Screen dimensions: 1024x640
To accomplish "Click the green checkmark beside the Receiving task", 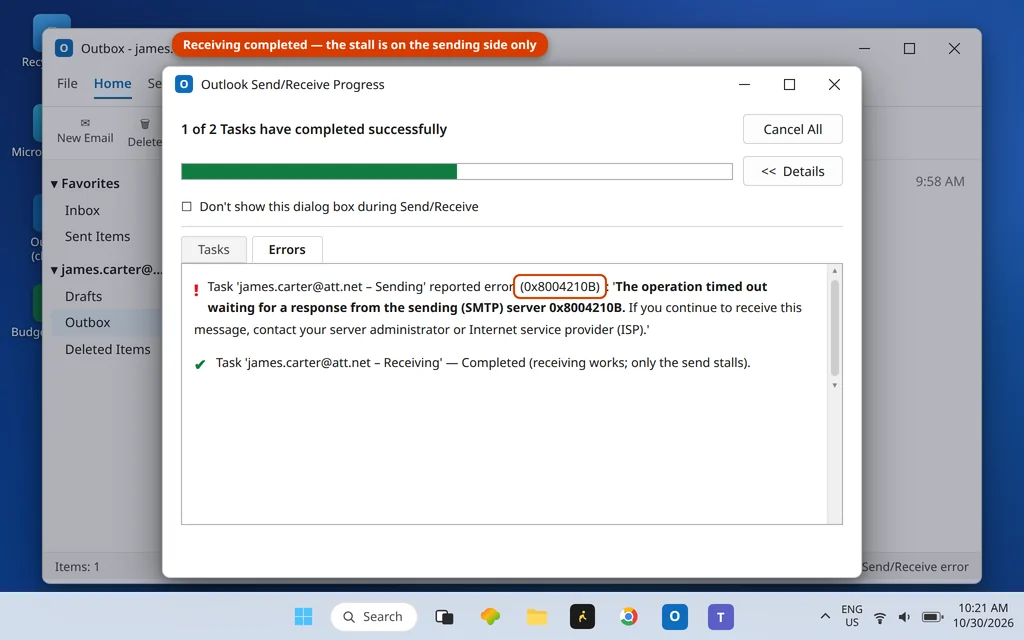I will tap(200, 364).
